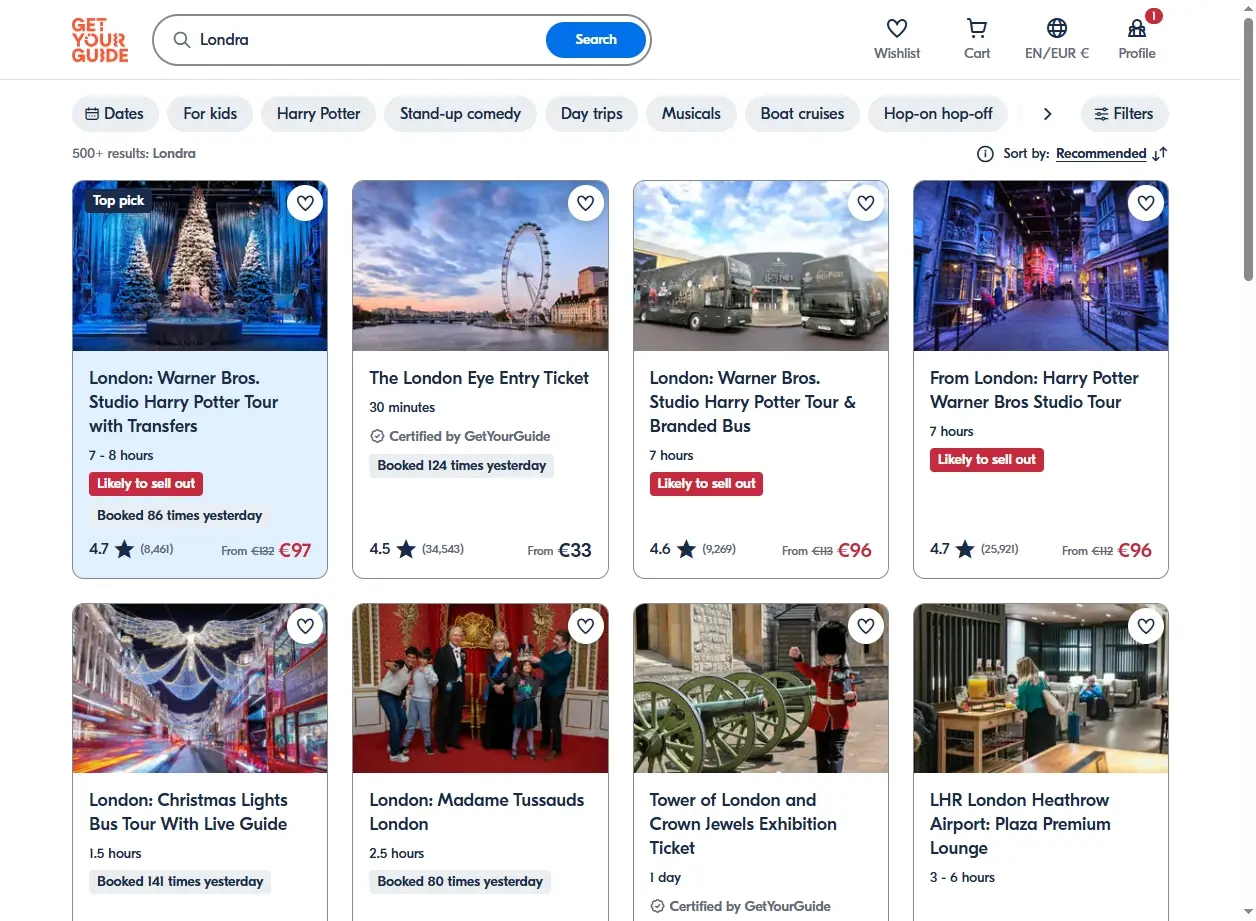Viewport: 1256px width, 921px height.
Task: Click the airport lounge thumbnail
Action: pyautogui.click(x=1041, y=688)
